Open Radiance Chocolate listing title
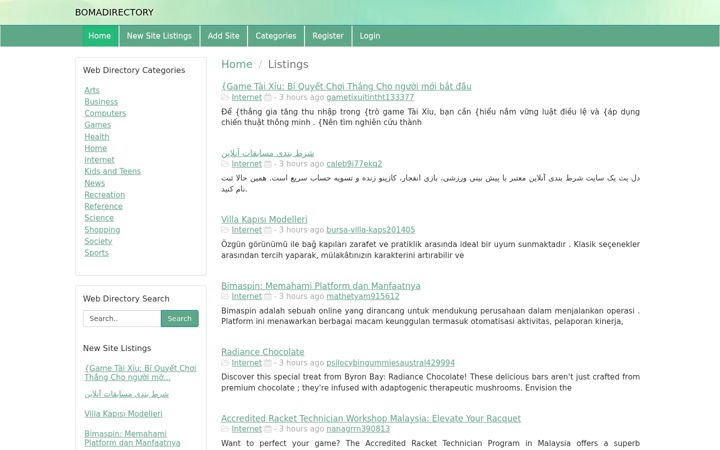The height and width of the screenshot is (450, 720). click(263, 352)
